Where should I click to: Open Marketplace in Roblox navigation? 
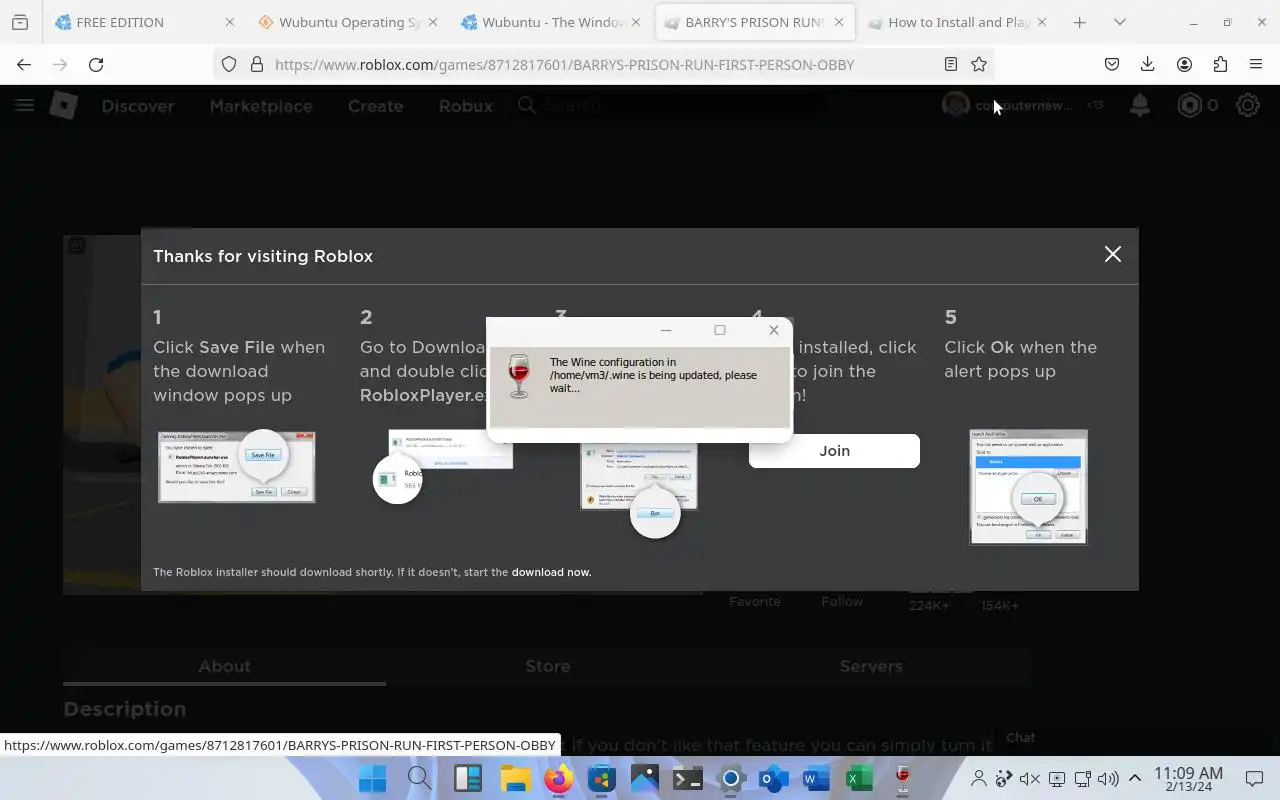tap(261, 106)
